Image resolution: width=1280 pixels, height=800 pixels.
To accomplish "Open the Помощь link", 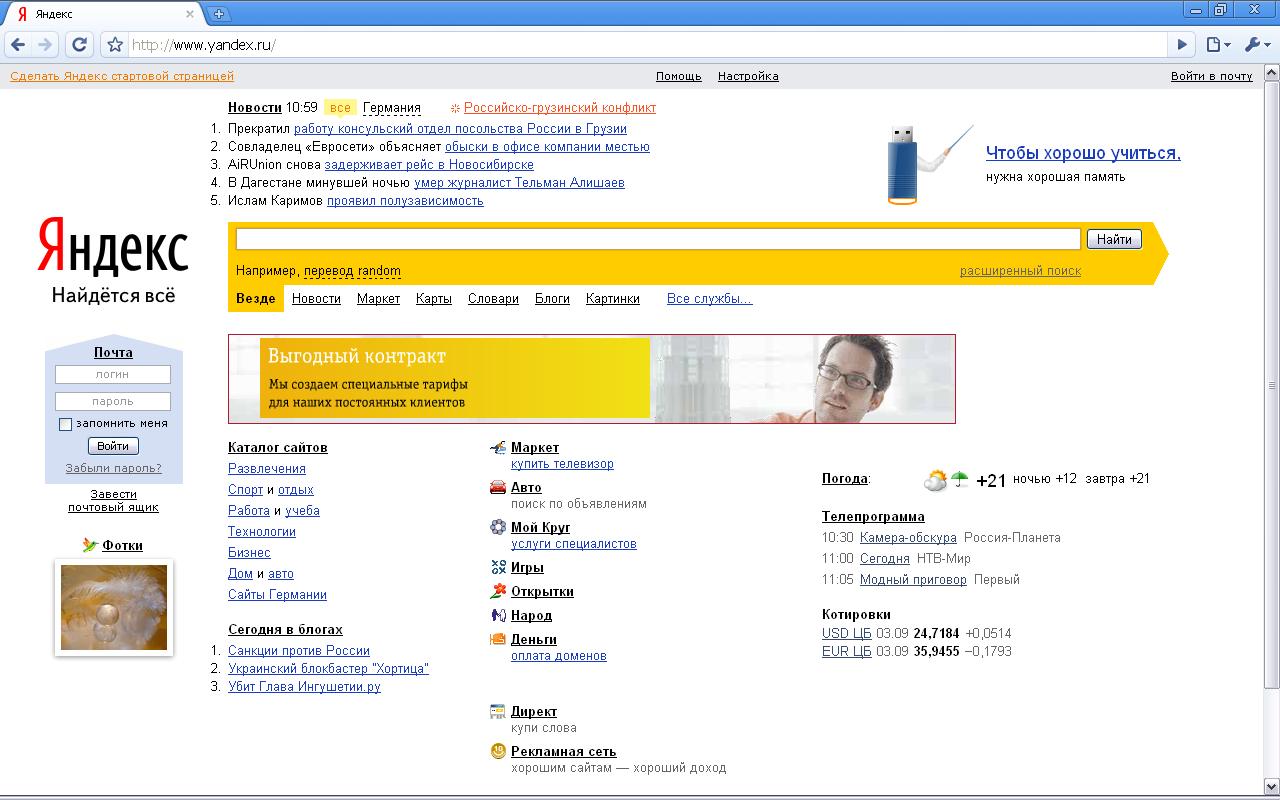I will click(x=679, y=76).
